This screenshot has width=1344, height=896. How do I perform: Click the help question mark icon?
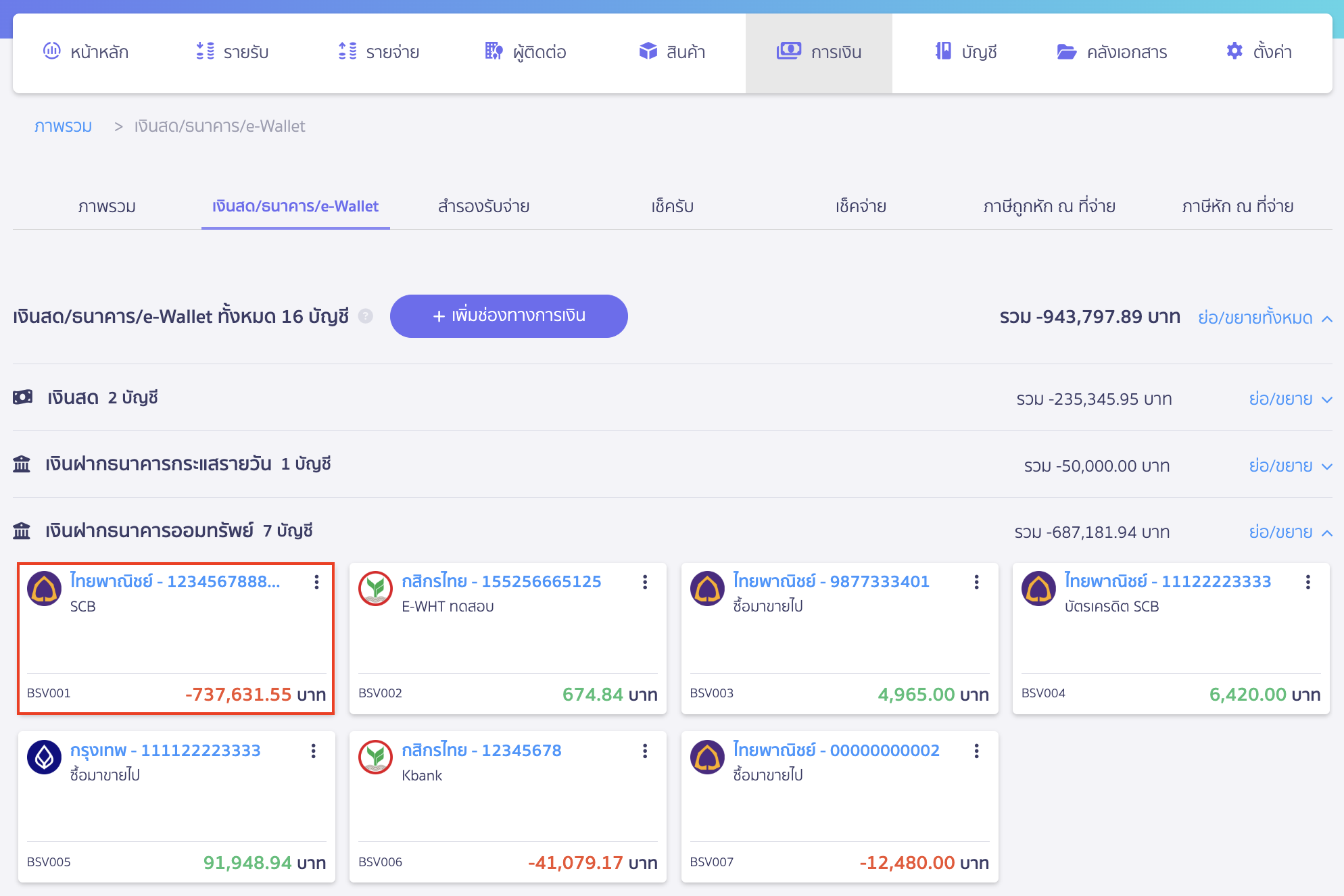[365, 316]
